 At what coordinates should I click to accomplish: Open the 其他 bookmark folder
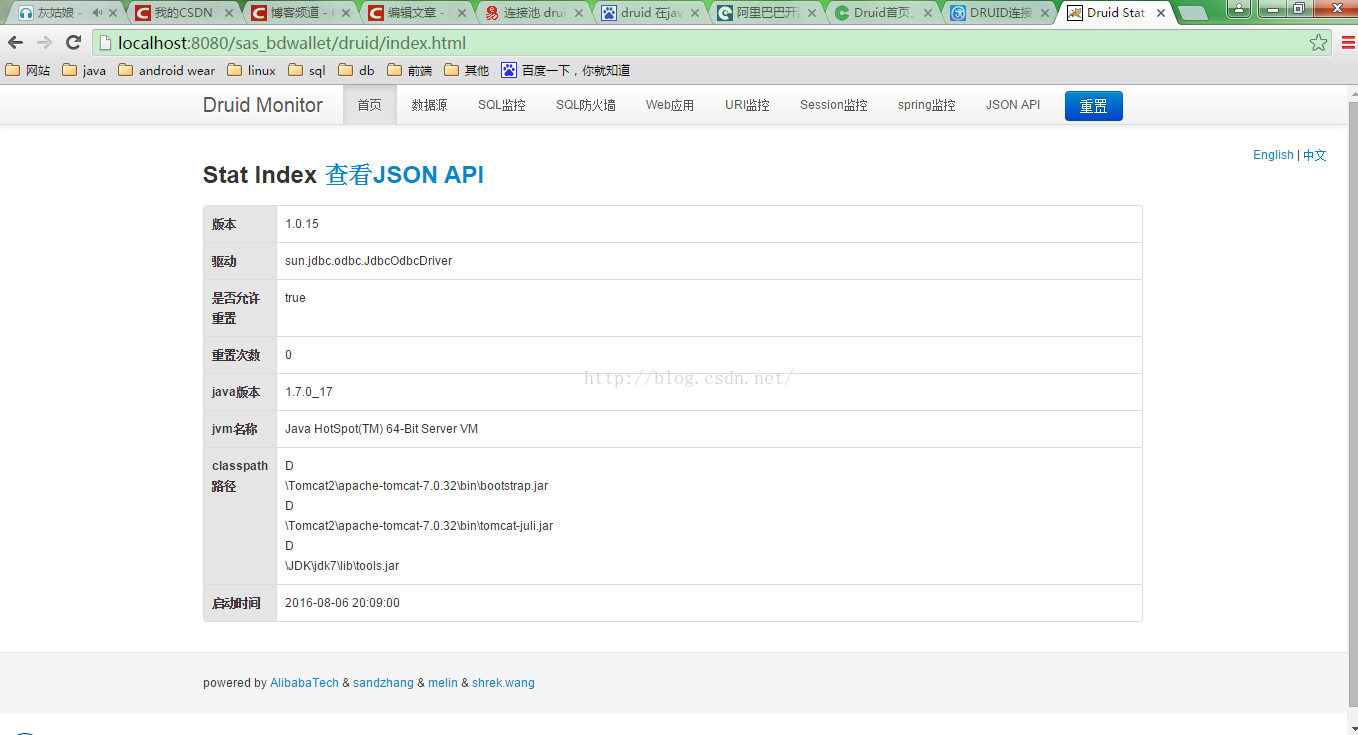click(x=466, y=70)
